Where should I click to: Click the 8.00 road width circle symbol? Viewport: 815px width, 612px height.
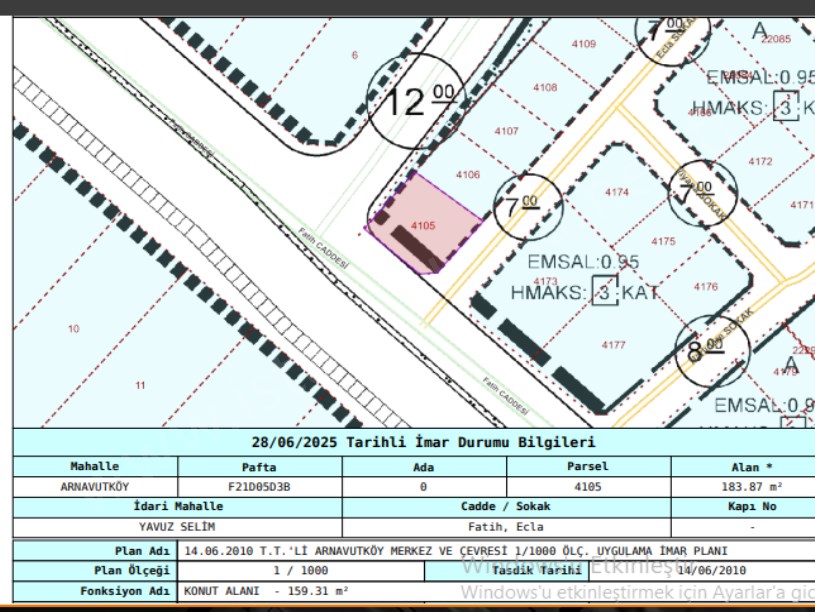click(x=706, y=348)
